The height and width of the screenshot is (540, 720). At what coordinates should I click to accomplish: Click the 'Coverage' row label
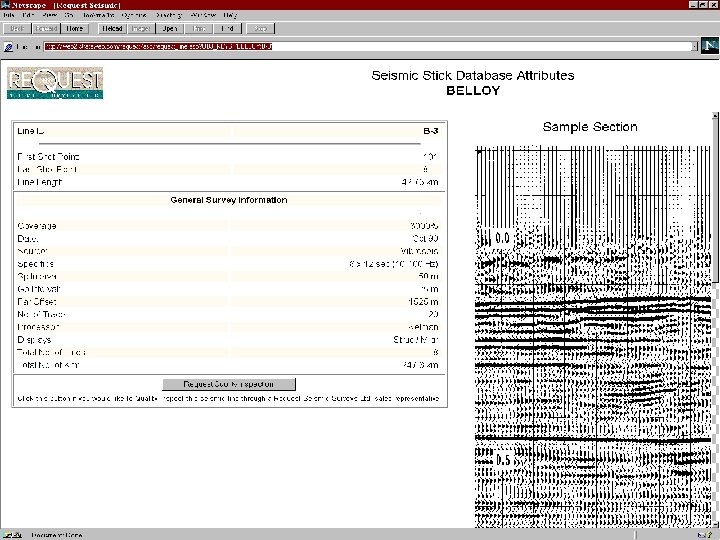[37, 226]
